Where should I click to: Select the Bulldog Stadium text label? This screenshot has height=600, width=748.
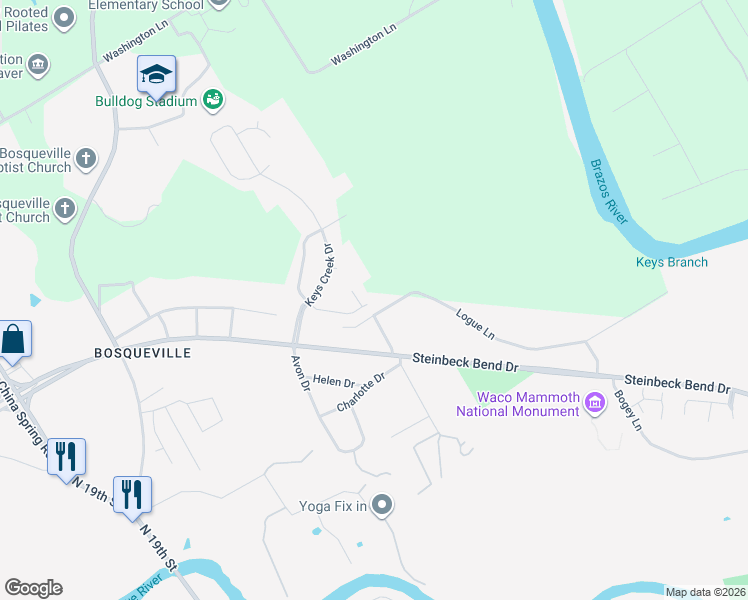point(146,101)
